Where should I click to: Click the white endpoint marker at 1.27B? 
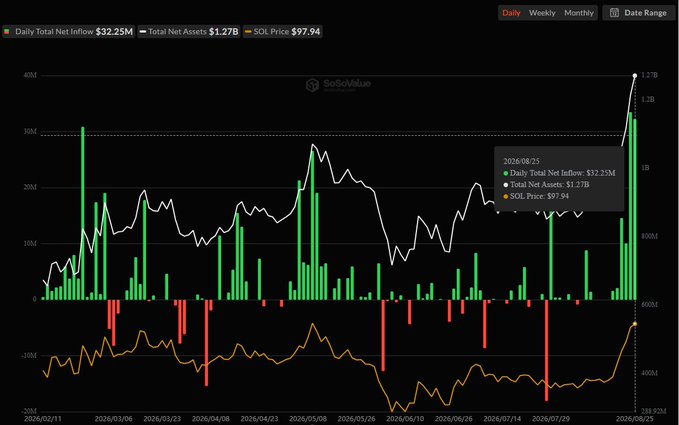pyautogui.click(x=635, y=76)
